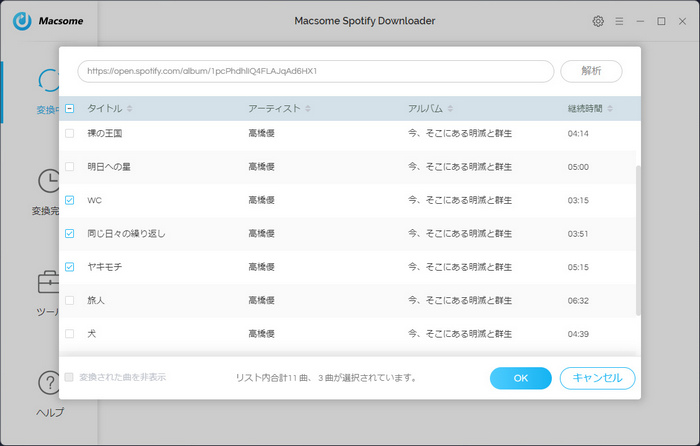700x446 pixels.
Task: Click the title 裸の王国
Action: pos(104,133)
